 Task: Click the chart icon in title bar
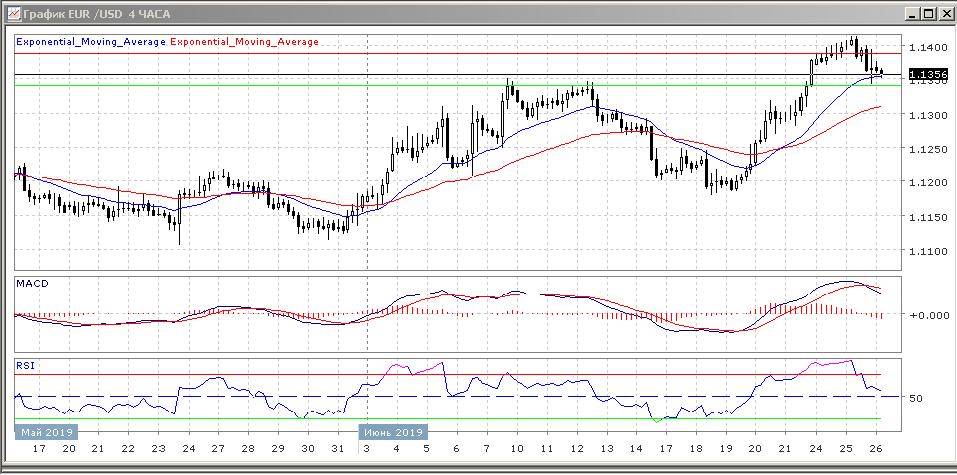tap(11, 13)
